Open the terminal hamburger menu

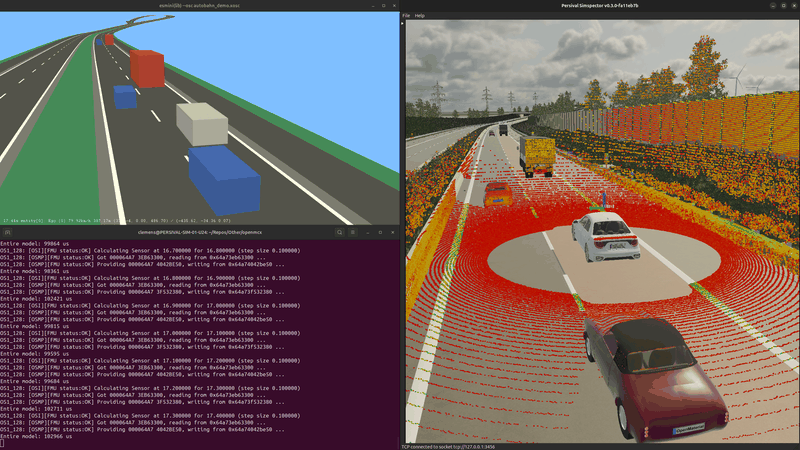click(353, 232)
